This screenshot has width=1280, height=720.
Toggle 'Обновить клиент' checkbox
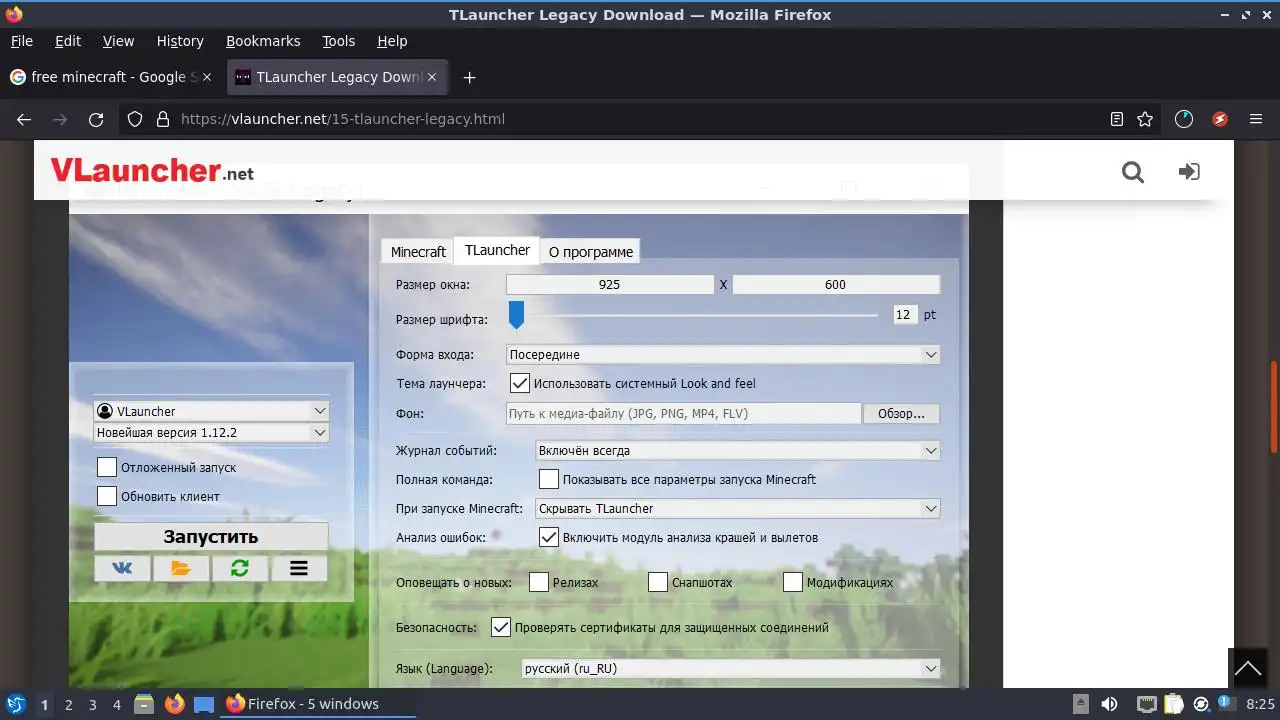coord(107,496)
